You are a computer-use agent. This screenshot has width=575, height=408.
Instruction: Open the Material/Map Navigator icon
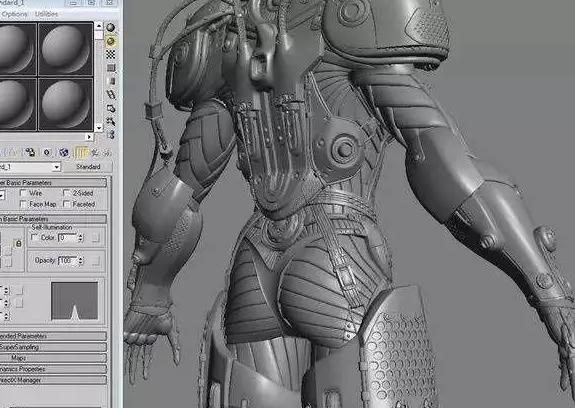point(111,135)
